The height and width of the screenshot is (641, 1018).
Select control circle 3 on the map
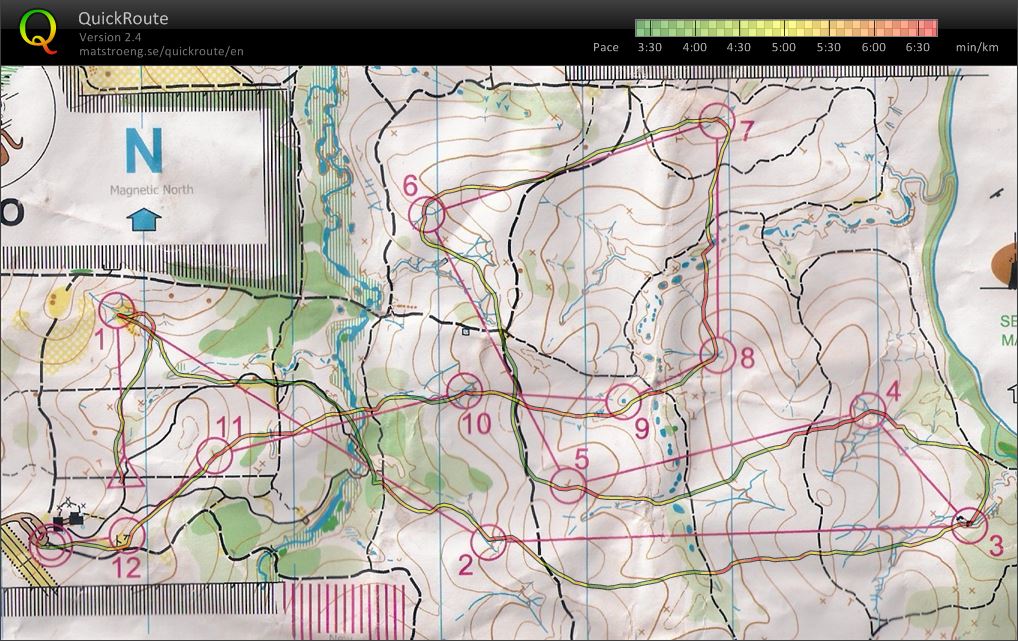point(968,524)
